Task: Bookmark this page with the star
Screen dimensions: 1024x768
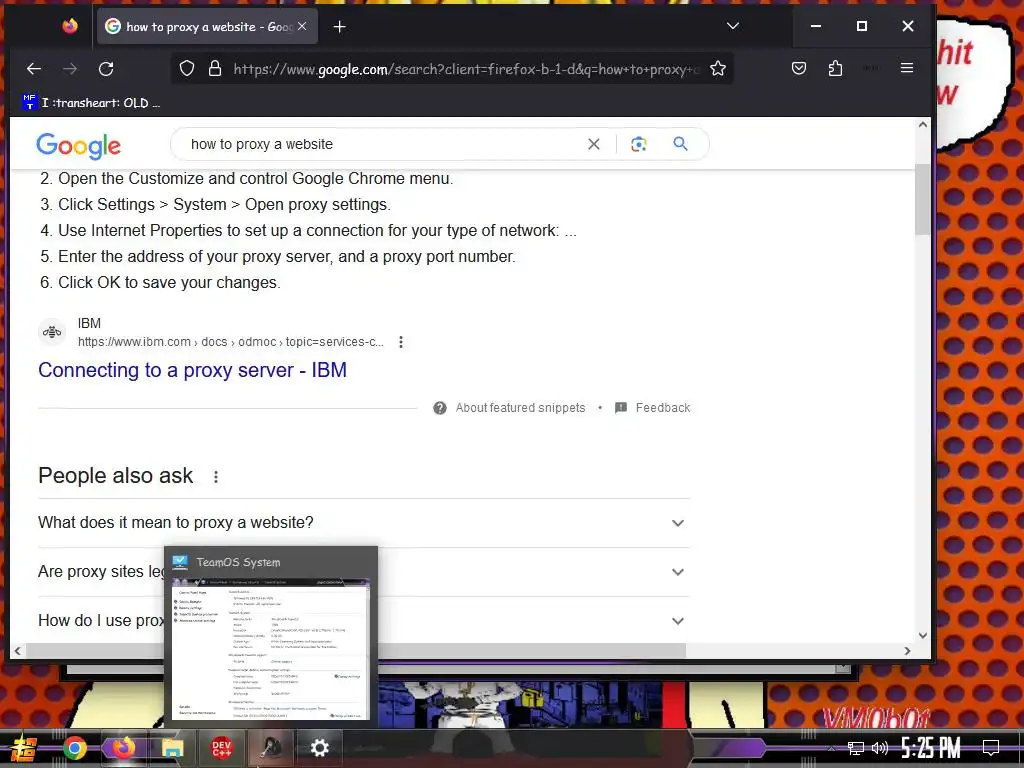Action: click(718, 69)
